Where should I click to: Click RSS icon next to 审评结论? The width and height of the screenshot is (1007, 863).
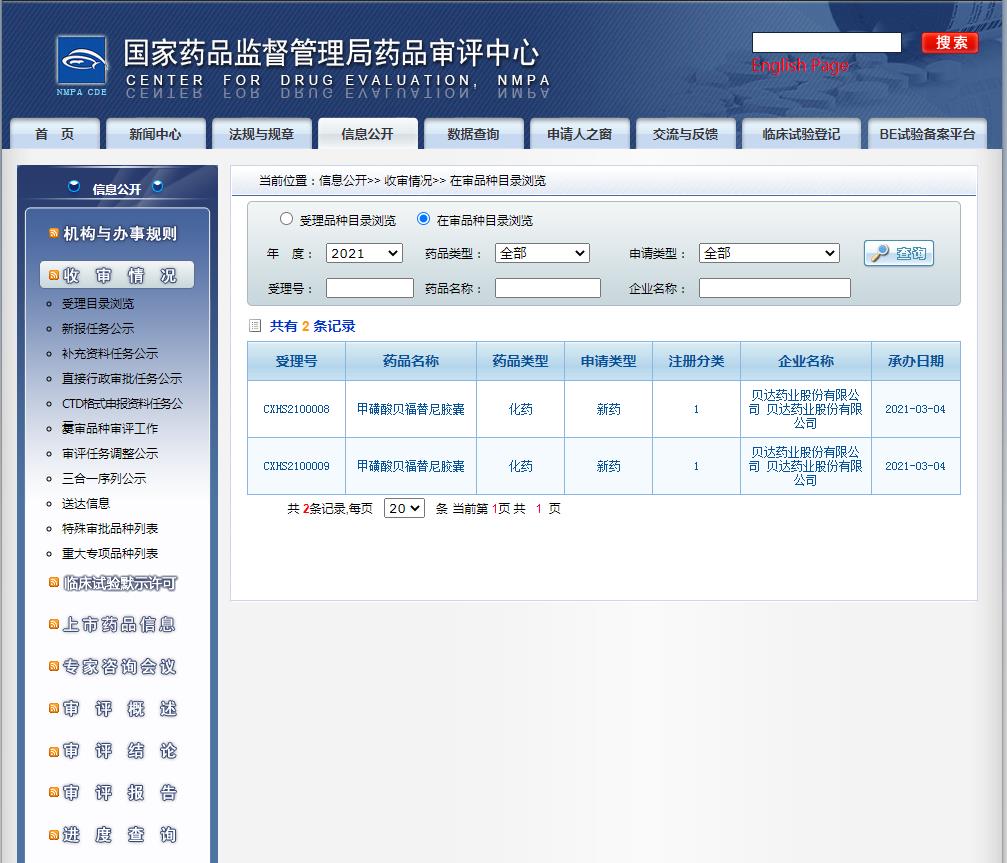pos(54,751)
